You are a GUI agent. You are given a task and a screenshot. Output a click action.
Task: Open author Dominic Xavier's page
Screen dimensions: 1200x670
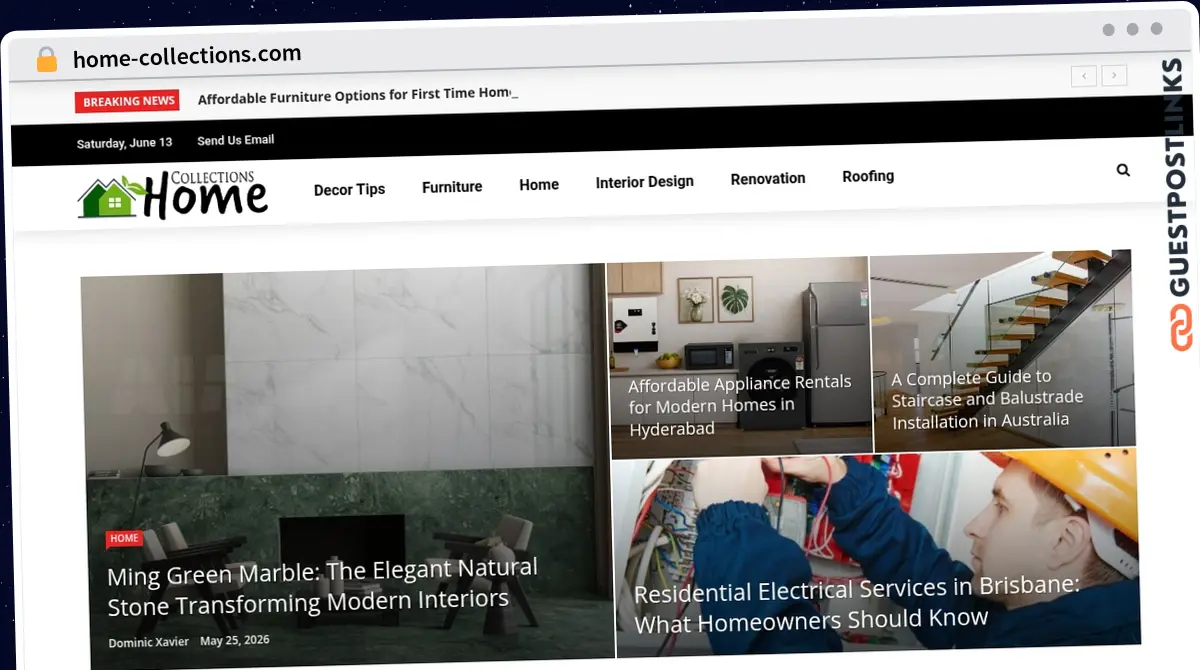tap(148, 642)
